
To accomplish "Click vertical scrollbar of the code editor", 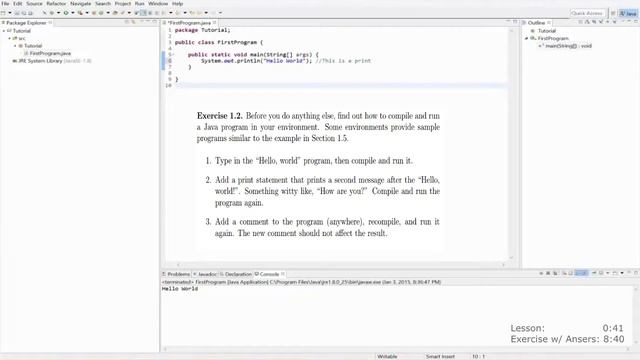I will click(511, 143).
